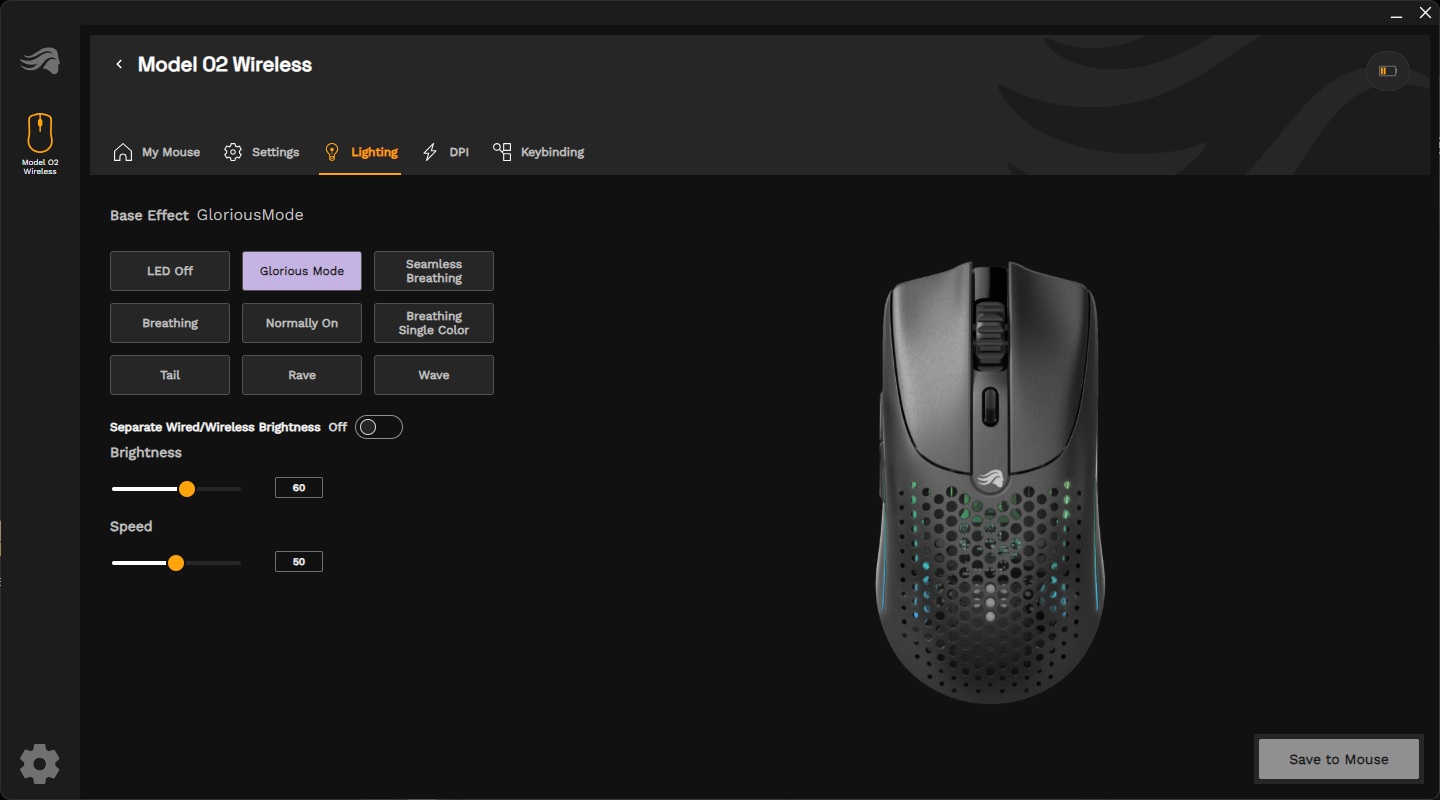Viewport: 1440px width, 800px height.
Task: Select the LED Off effect
Action: (170, 271)
